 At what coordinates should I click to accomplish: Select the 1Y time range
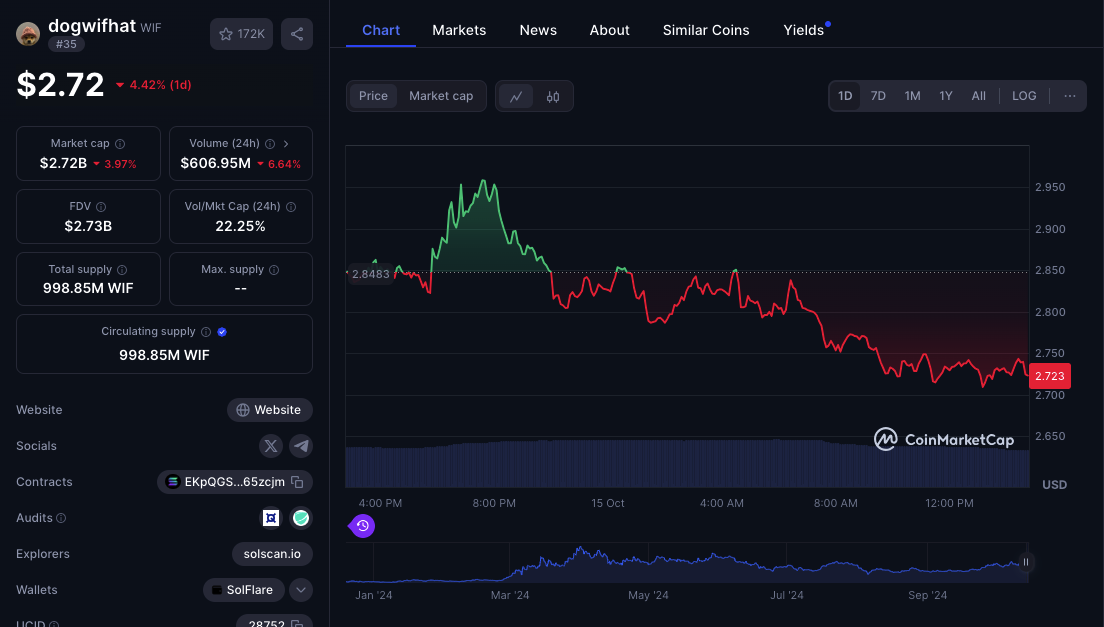946,96
